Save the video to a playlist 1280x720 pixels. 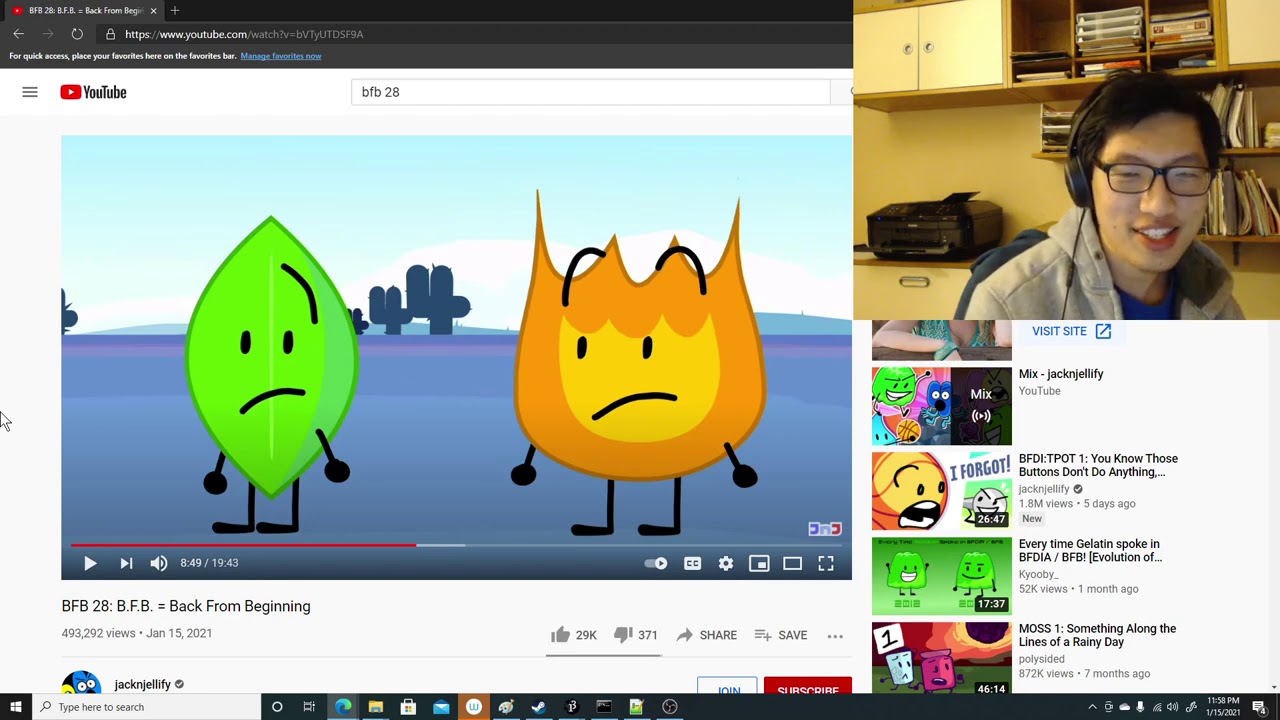click(781, 635)
